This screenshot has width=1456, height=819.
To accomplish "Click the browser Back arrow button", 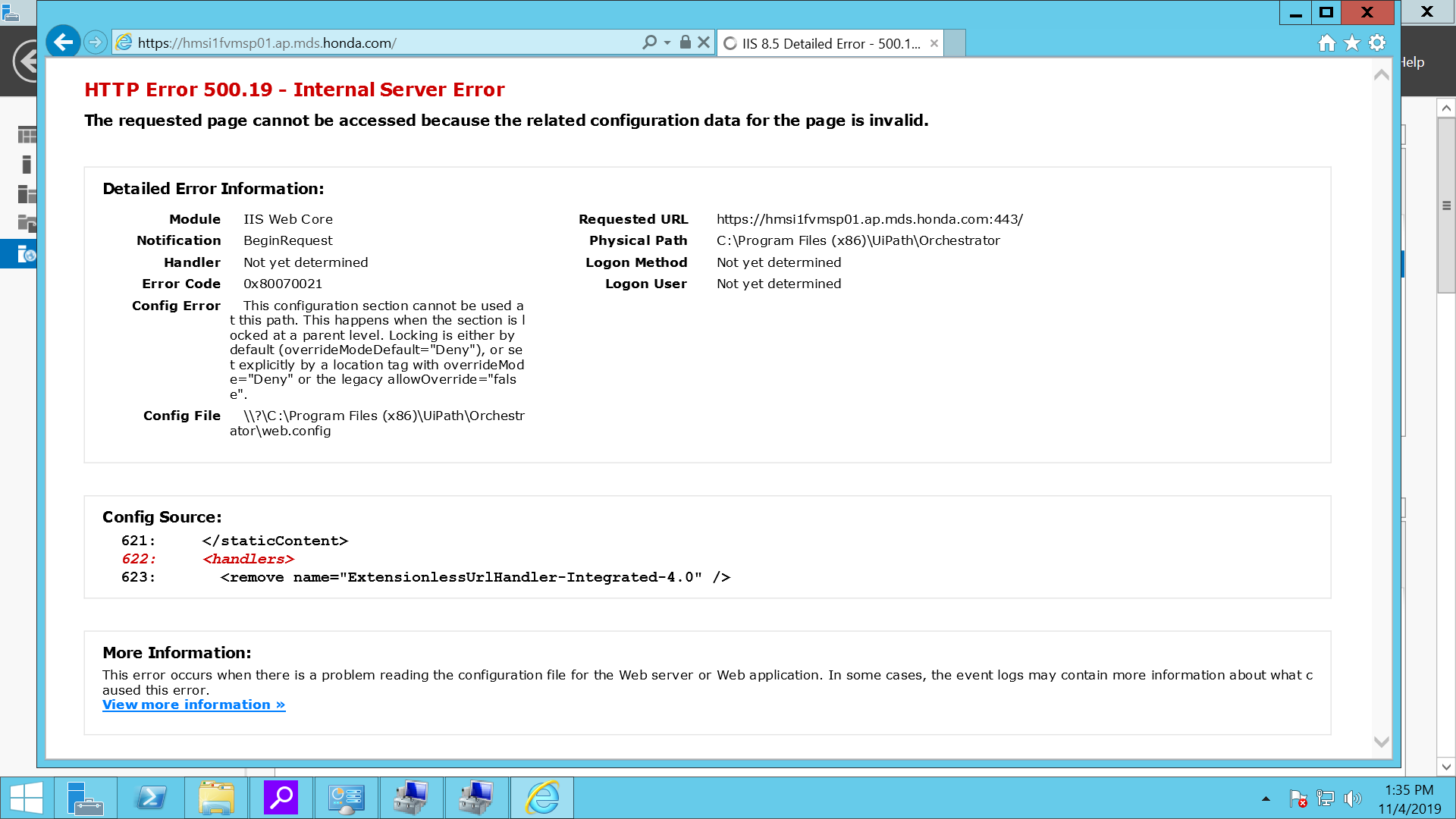I will pyautogui.click(x=64, y=42).
